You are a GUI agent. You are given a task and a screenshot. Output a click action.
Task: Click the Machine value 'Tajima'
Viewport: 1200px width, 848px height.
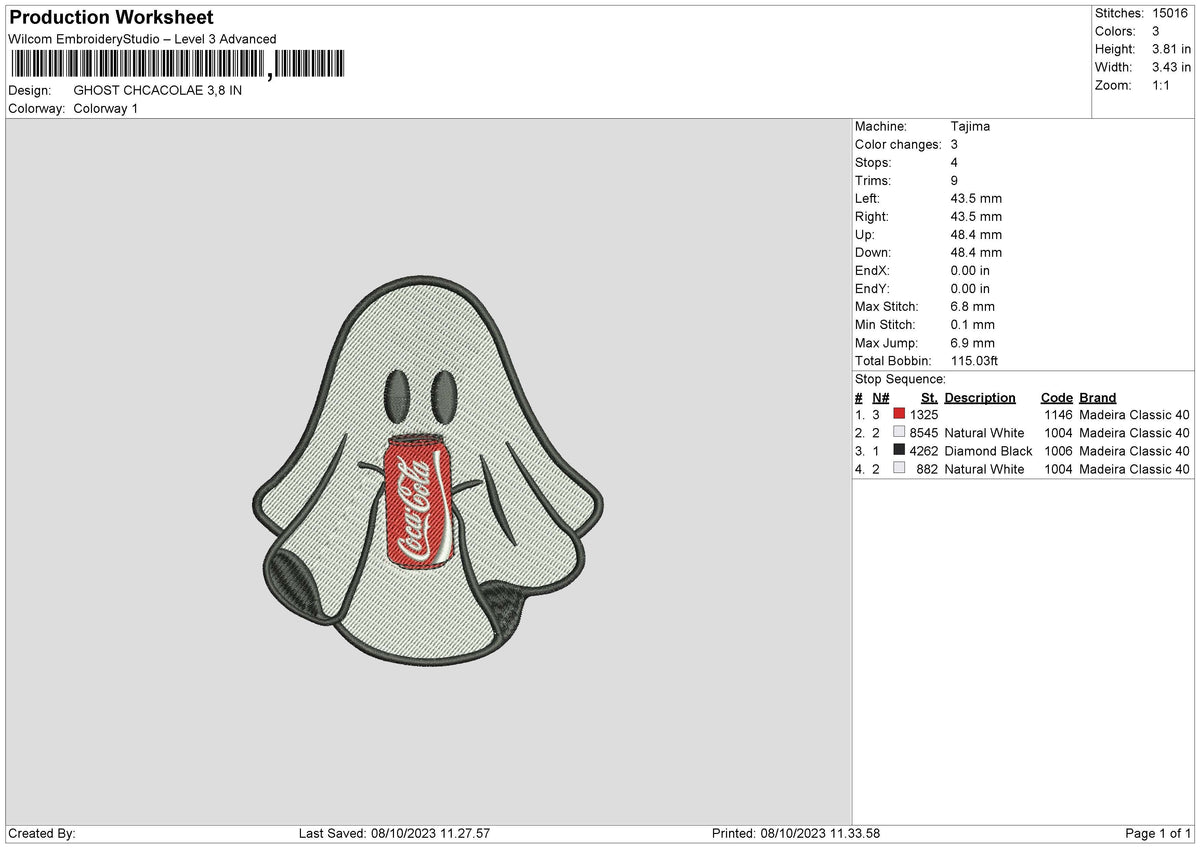[970, 127]
